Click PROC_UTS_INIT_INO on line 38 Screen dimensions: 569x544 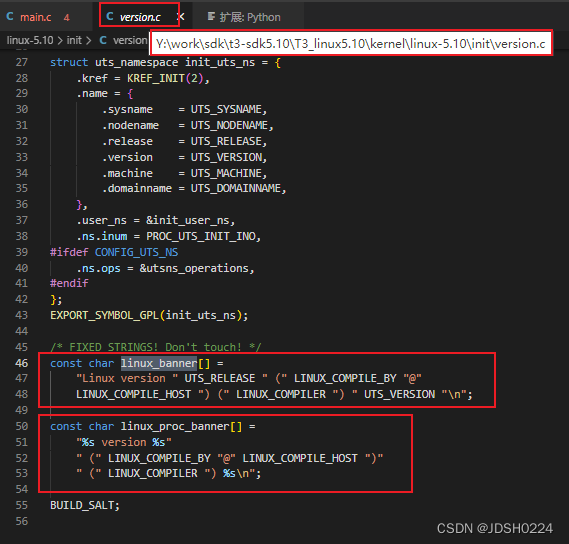[x=201, y=236]
